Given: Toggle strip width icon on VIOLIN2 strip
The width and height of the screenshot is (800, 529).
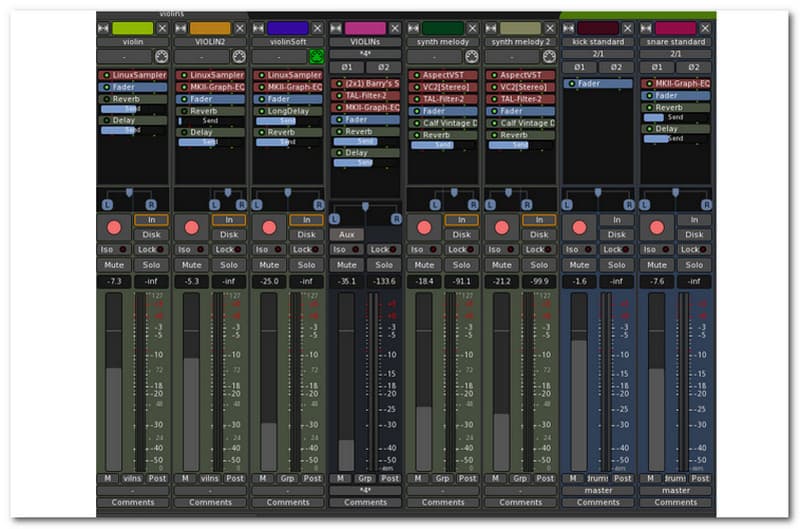Looking at the screenshot, I should pyautogui.click(x=181, y=28).
